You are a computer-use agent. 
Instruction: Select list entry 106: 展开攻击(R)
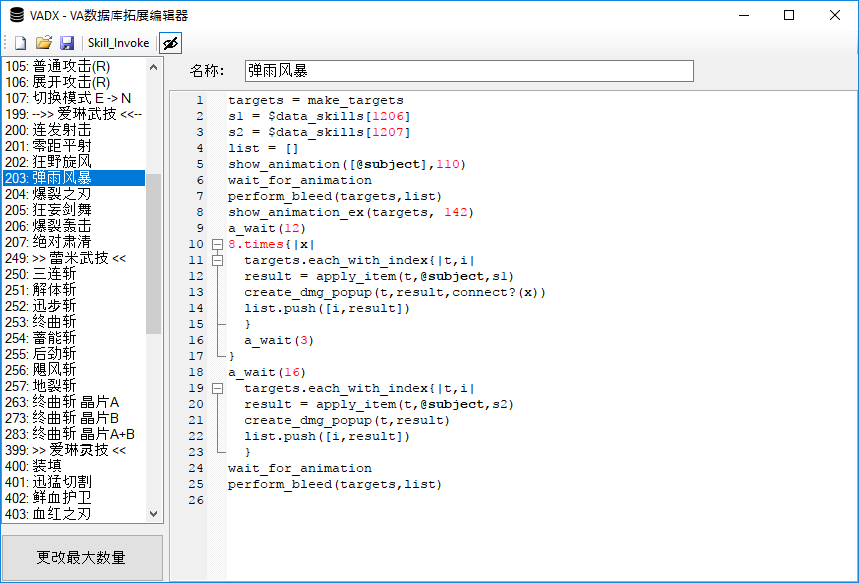tap(74, 82)
